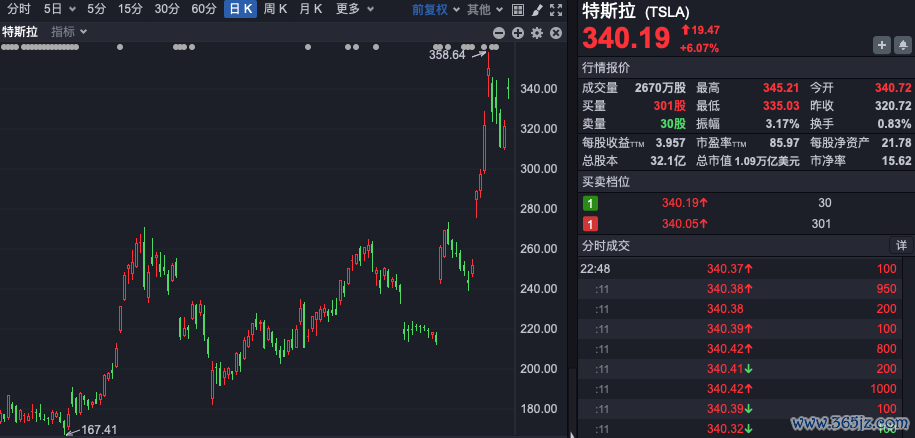
Task: Select the drawing brush tool icon
Action: (537, 9)
